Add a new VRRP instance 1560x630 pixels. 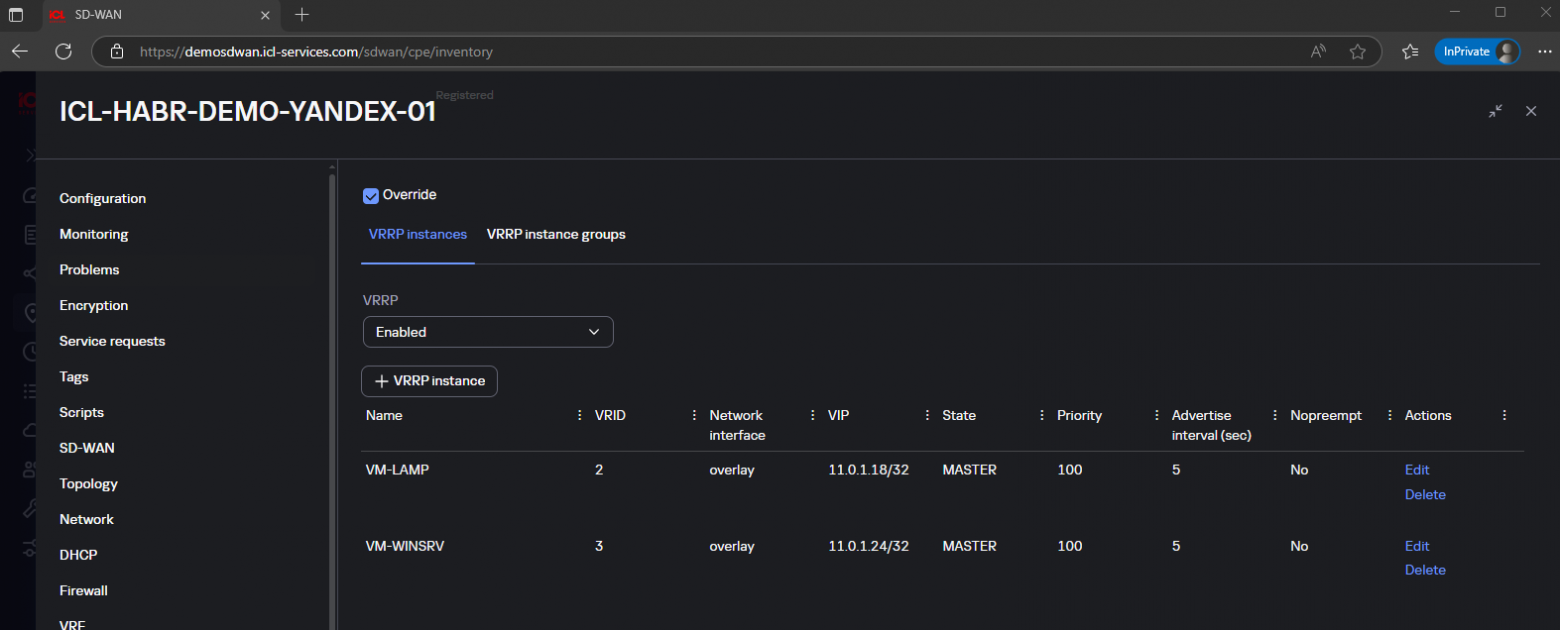429,381
